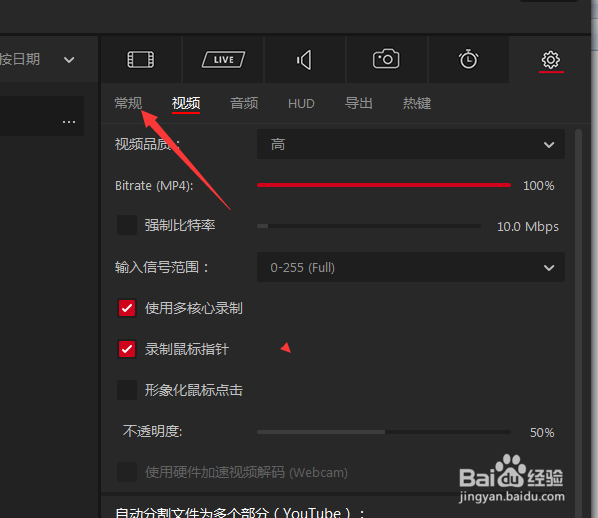Open the screenshot camera tab
This screenshot has width=598, height=518.
[x=386, y=60]
